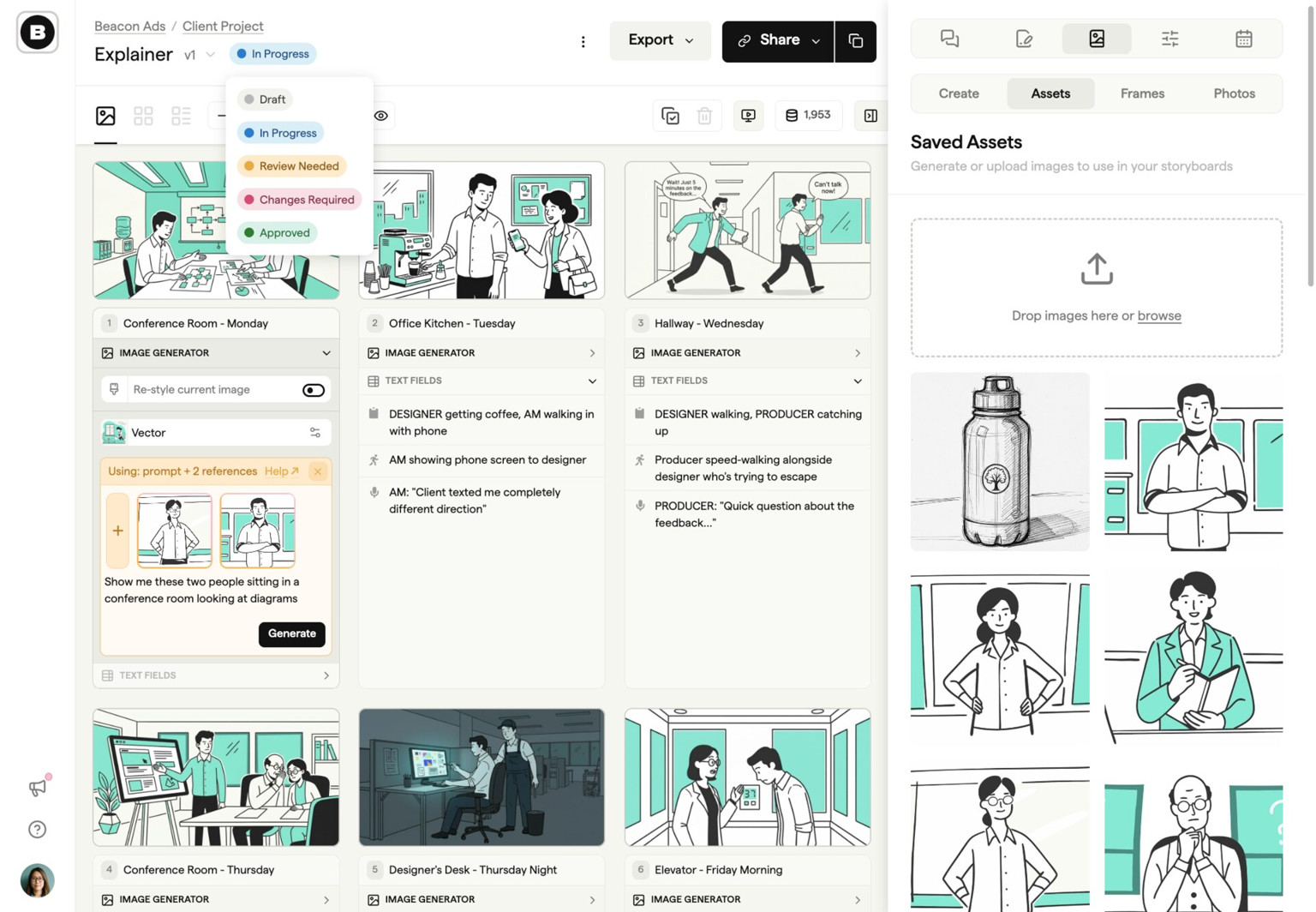Image resolution: width=1316 pixels, height=912 pixels.
Task: Switch to list layout view
Action: coord(180,115)
